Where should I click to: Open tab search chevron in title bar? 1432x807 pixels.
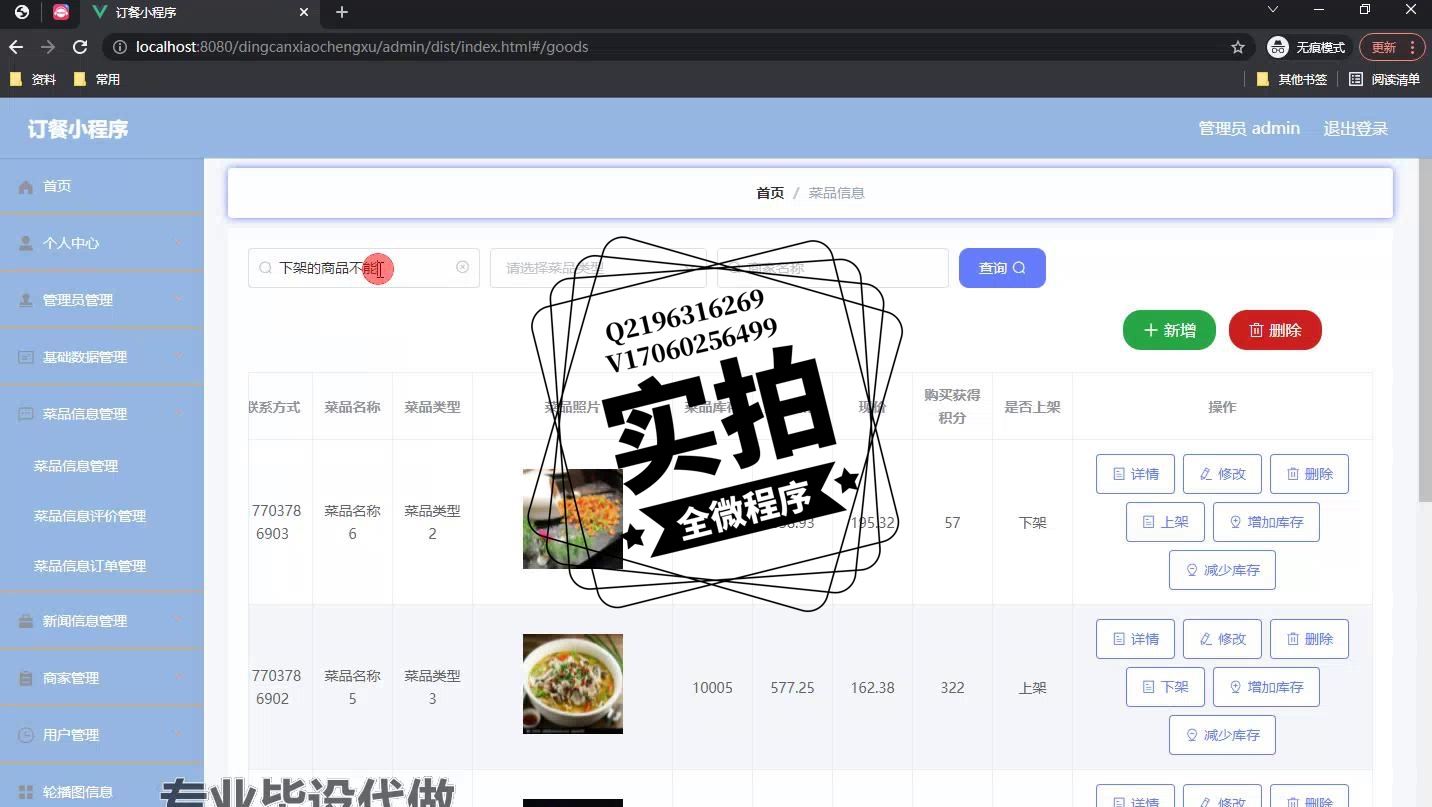1273,10
